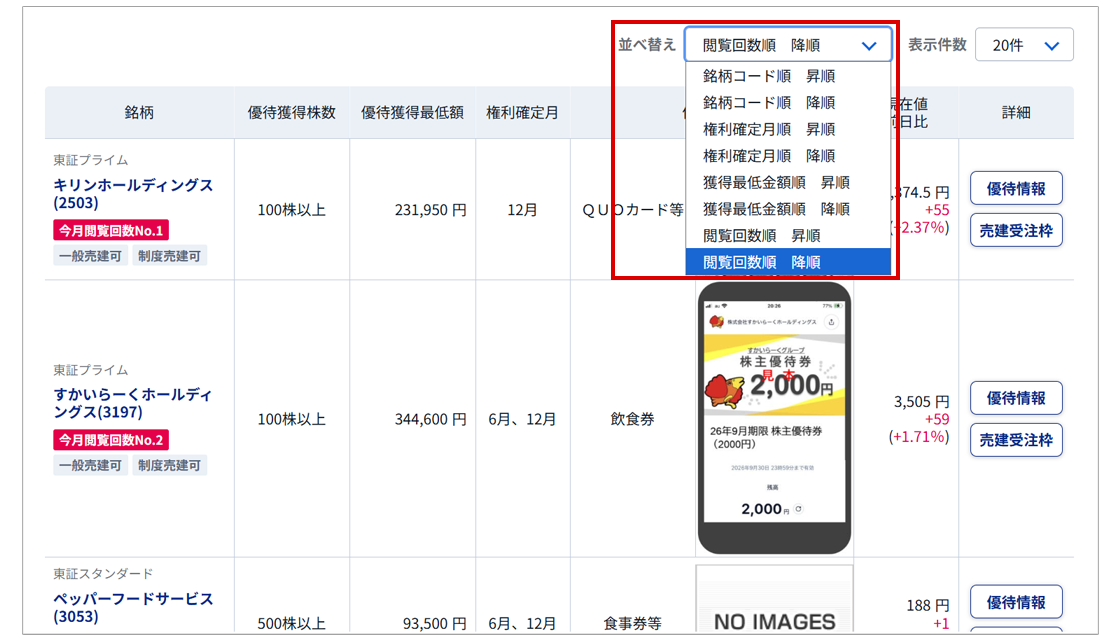1120x640 pixels.
Task: Open the 表示件数 20件 dropdown
Action: [x=1024, y=46]
